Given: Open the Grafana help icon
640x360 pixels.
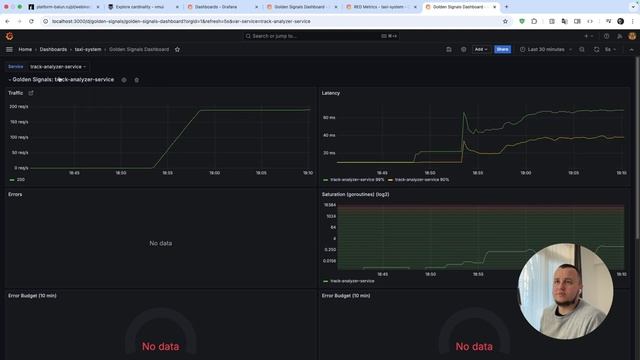Looking at the screenshot, I should tap(607, 36).
